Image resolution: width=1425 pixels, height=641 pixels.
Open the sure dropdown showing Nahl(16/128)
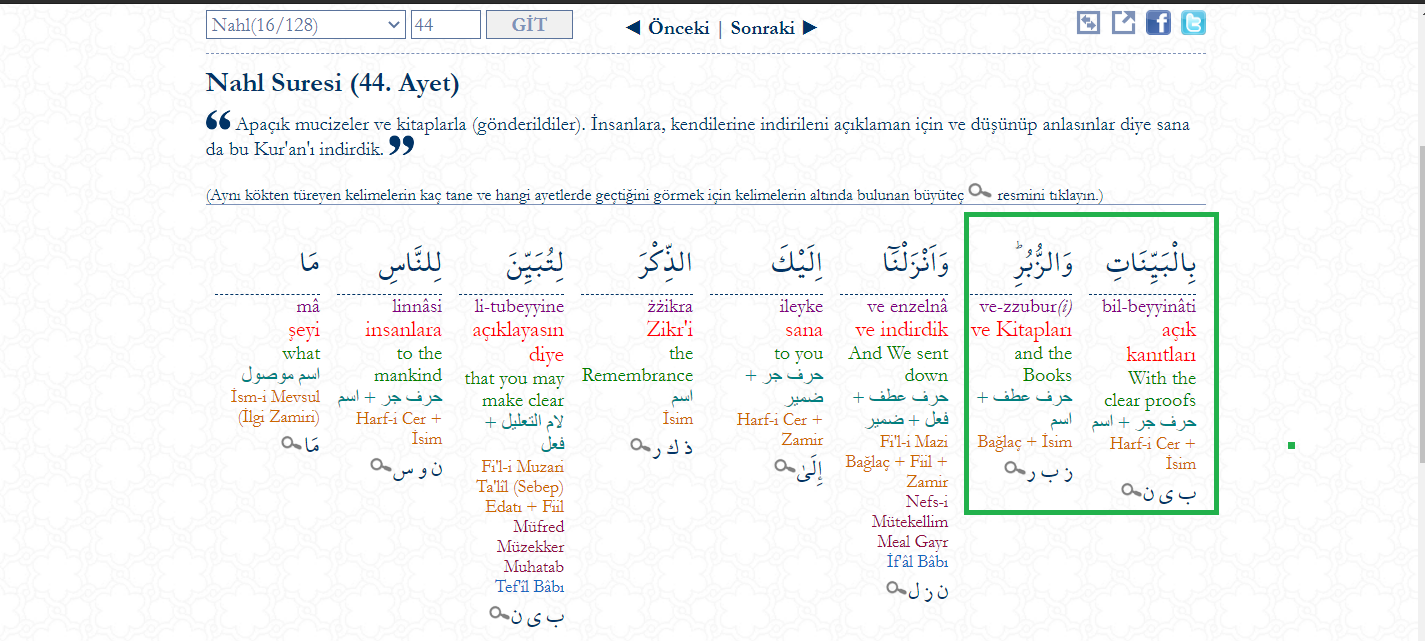[305, 25]
